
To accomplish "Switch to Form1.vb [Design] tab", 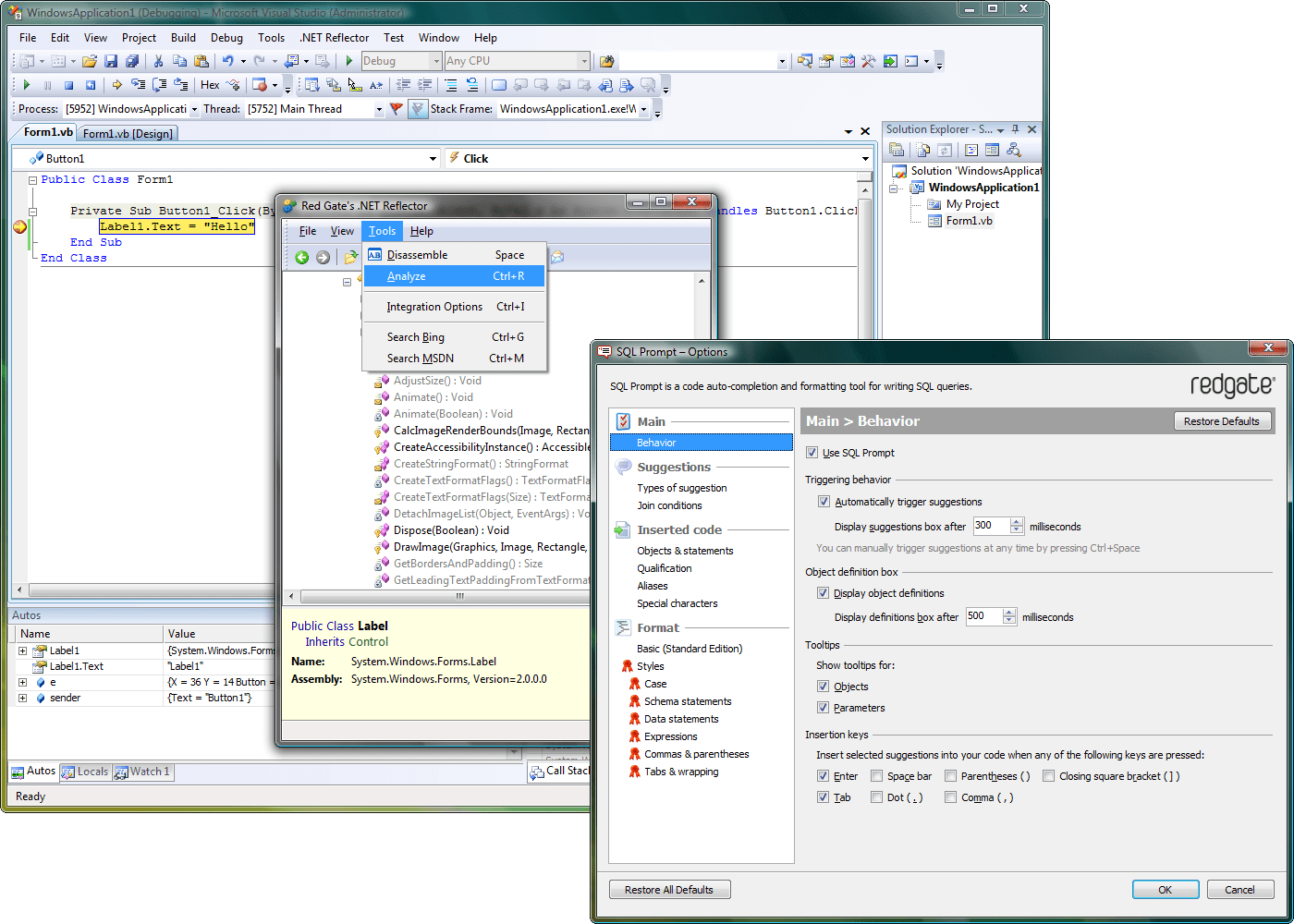I will [x=128, y=134].
